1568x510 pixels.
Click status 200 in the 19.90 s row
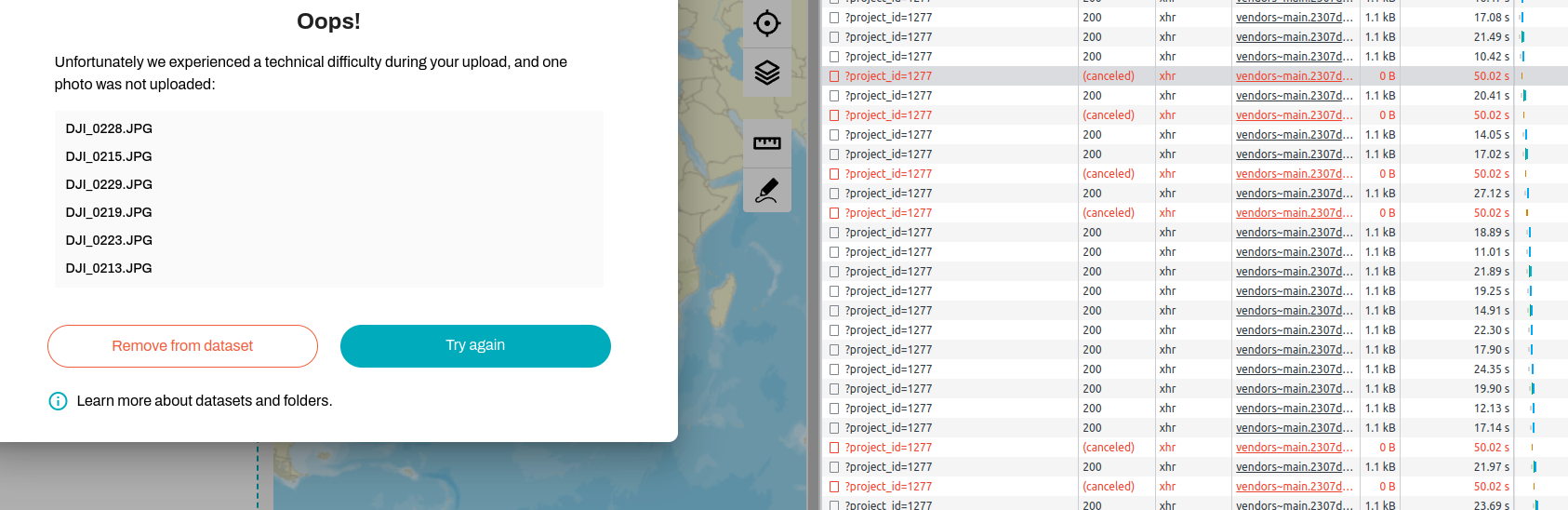(x=1092, y=389)
